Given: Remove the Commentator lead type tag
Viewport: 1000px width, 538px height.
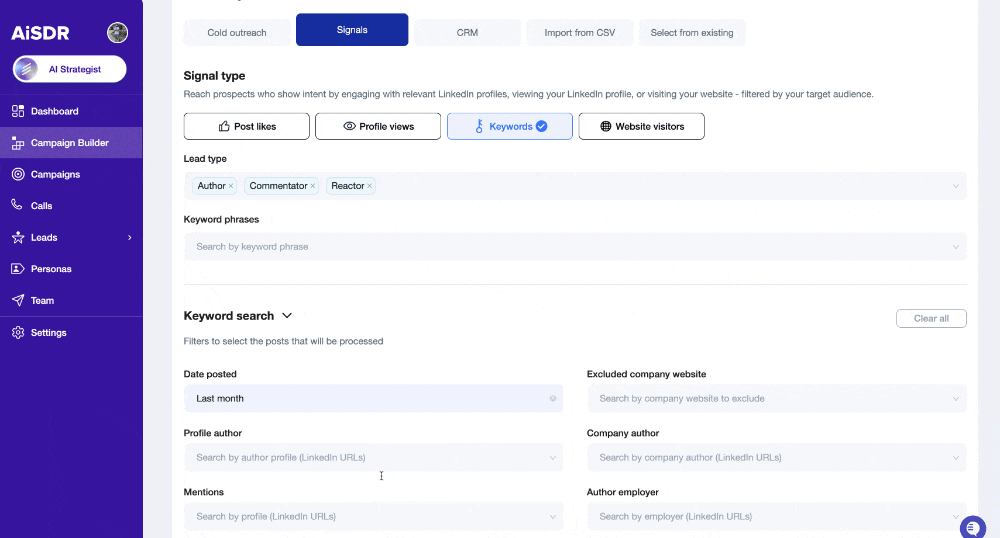Looking at the screenshot, I should (x=312, y=186).
